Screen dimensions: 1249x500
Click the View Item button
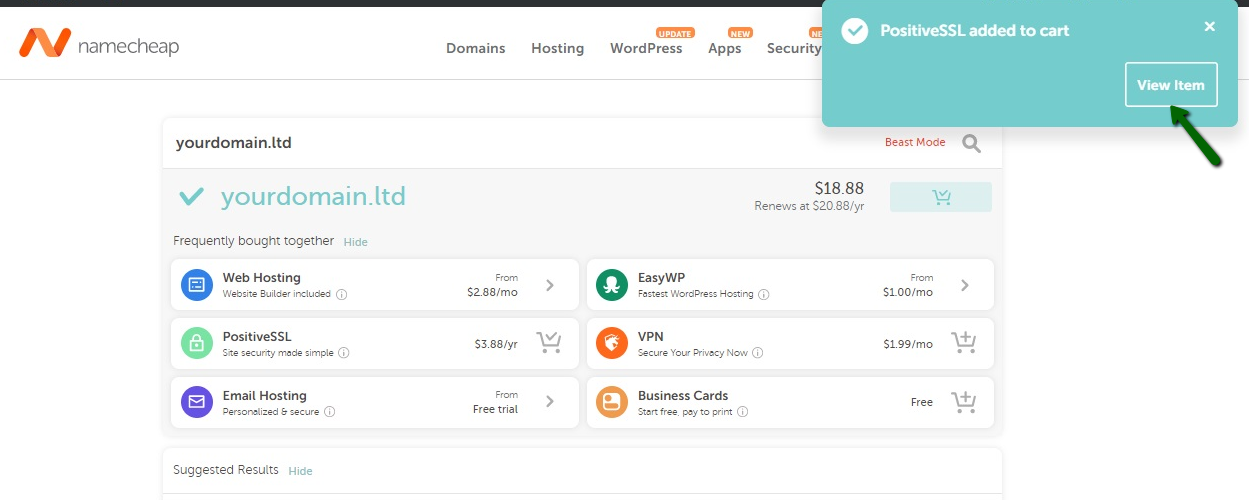pos(1171,85)
